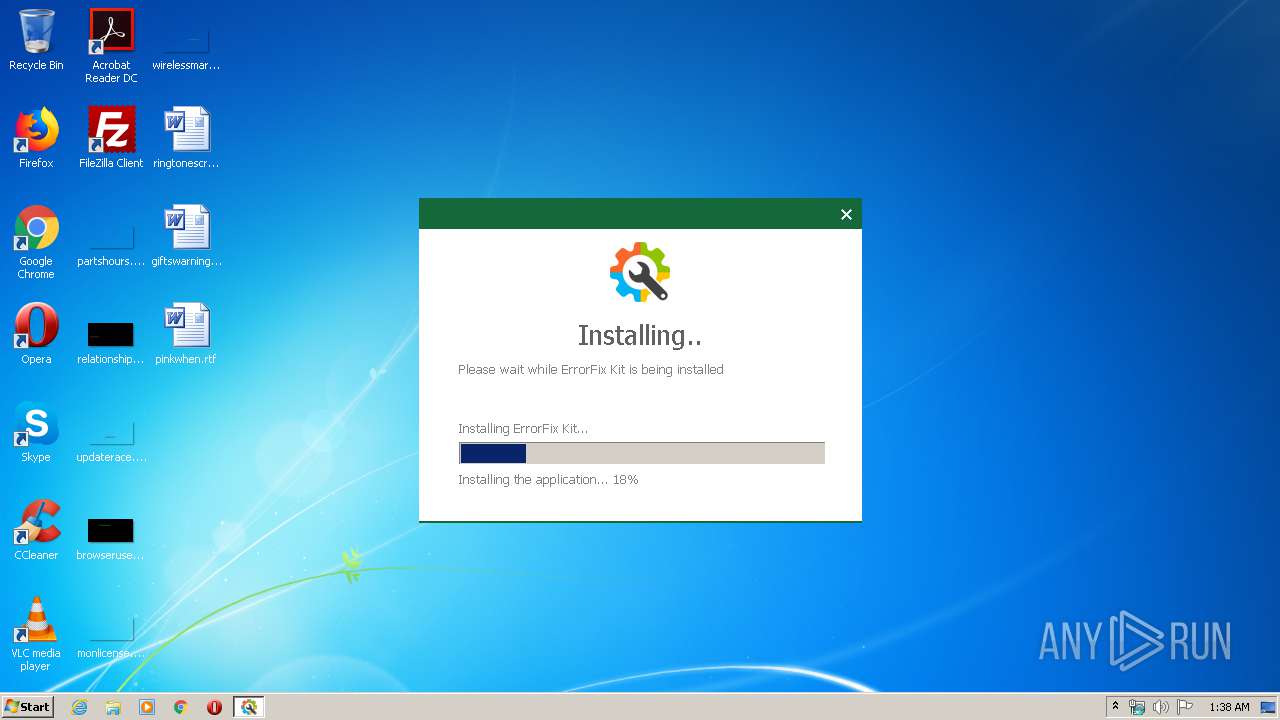This screenshot has width=1280, height=720.
Task: Open Action Center flag icon
Action: point(1184,707)
